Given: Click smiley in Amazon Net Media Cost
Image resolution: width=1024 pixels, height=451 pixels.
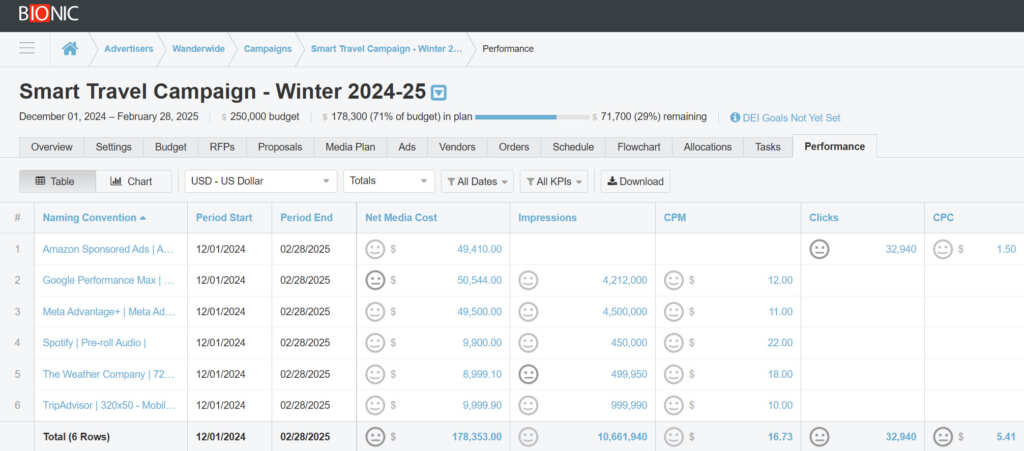Looking at the screenshot, I should click(x=375, y=249).
